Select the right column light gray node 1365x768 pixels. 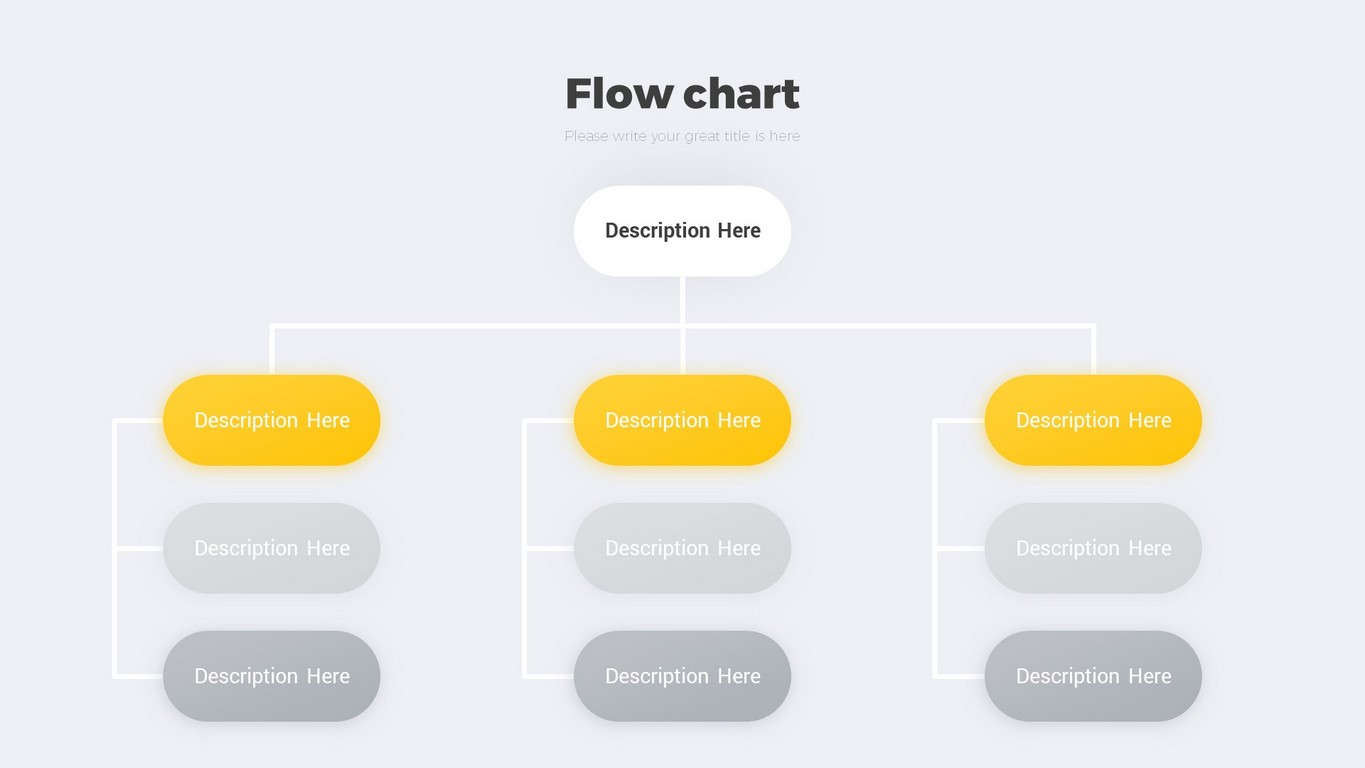(x=1093, y=548)
